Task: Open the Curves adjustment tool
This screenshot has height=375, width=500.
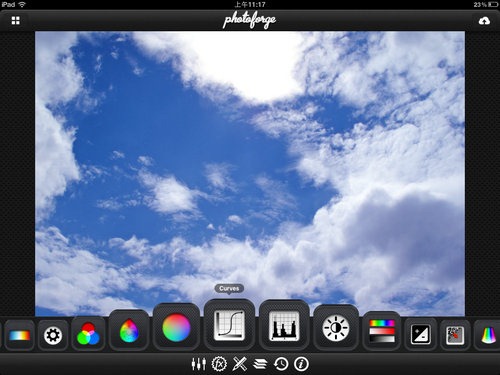Action: click(x=229, y=325)
